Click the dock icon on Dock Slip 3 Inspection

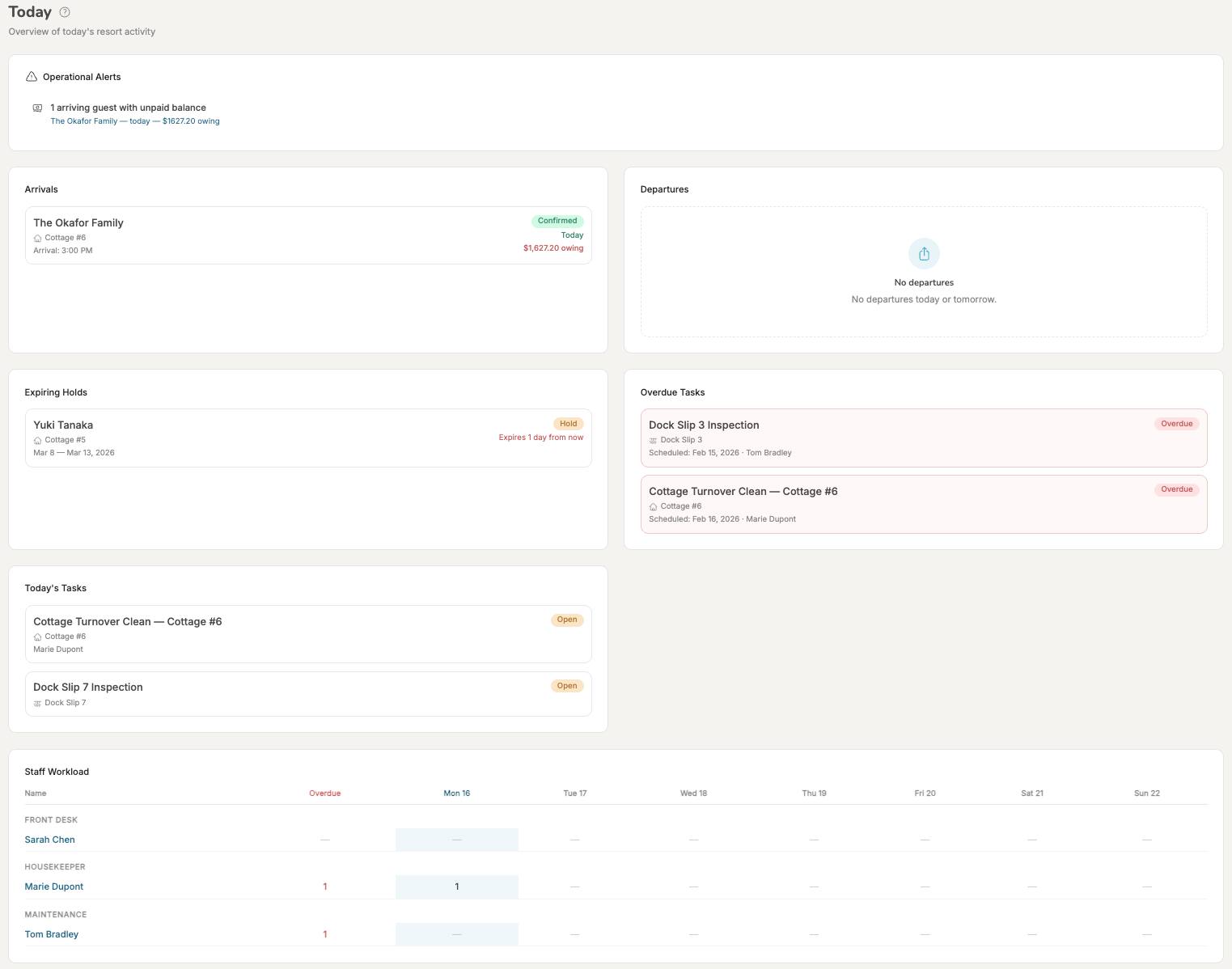(x=653, y=440)
